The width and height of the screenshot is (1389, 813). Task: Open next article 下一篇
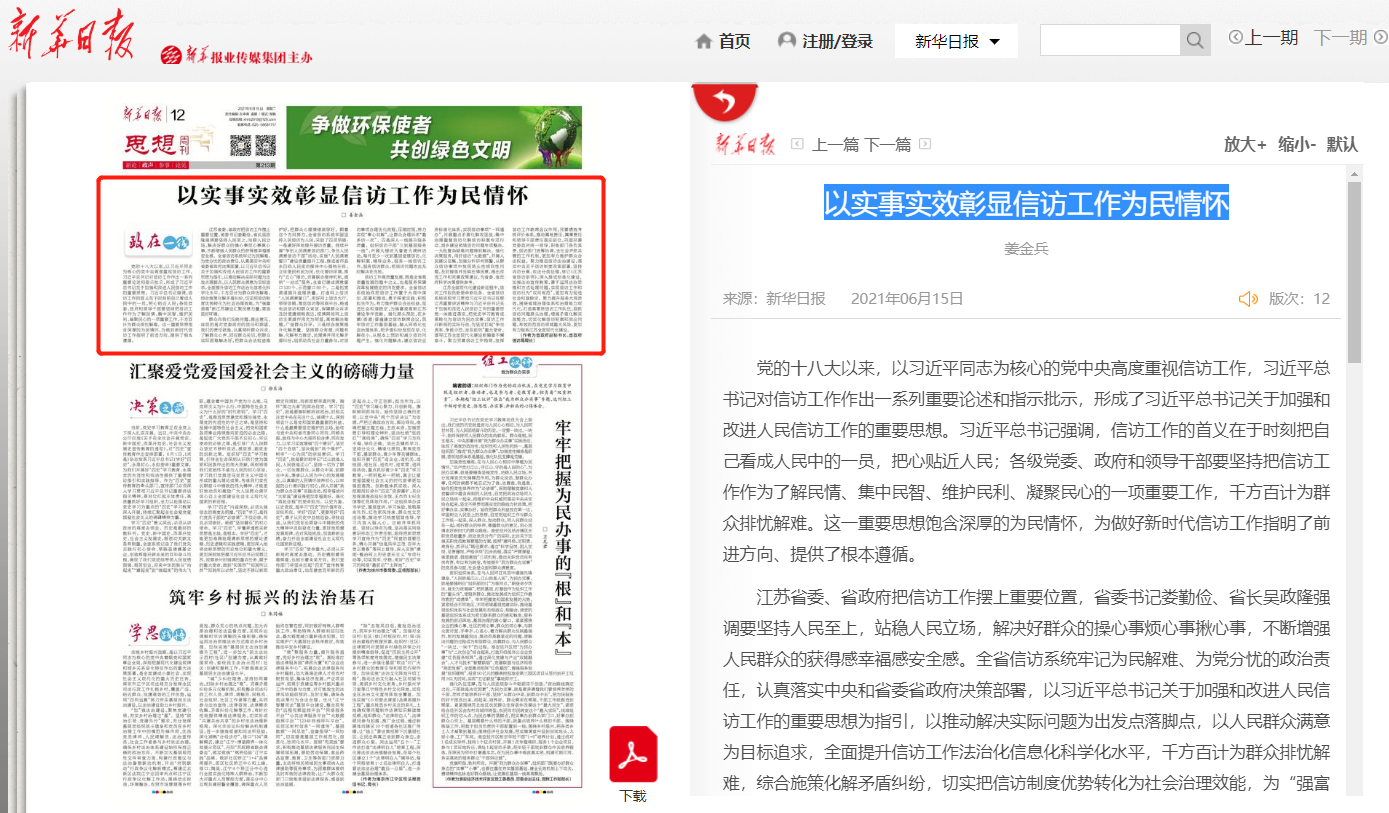tap(888, 144)
